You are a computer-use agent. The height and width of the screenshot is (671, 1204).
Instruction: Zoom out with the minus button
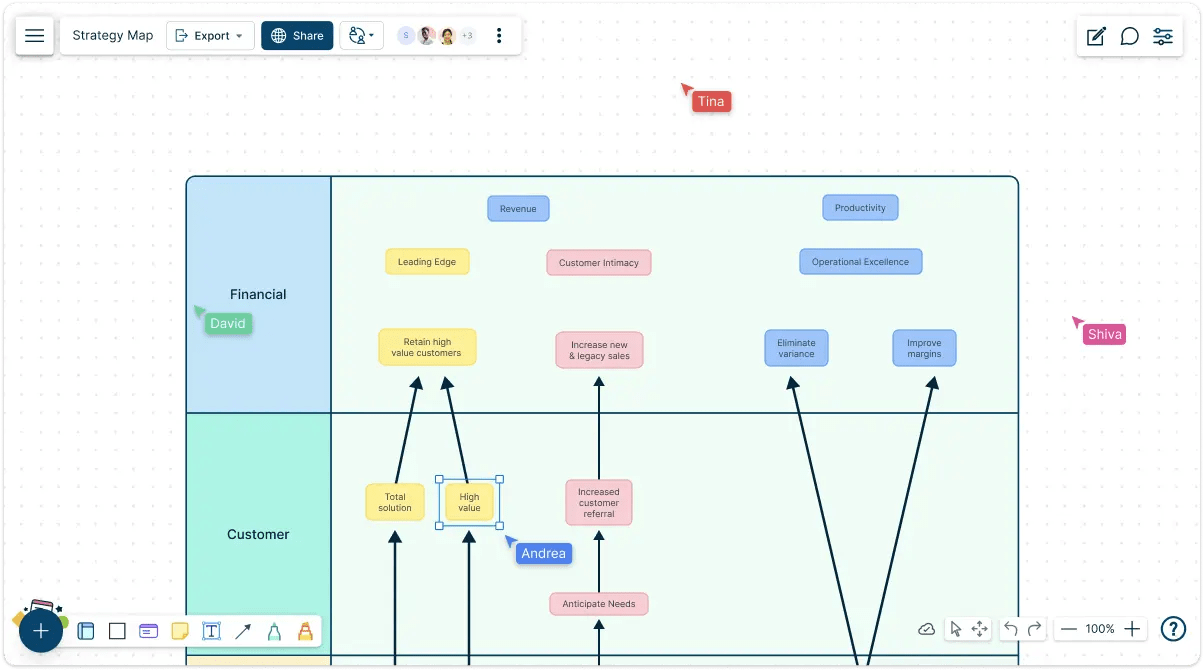1068,629
